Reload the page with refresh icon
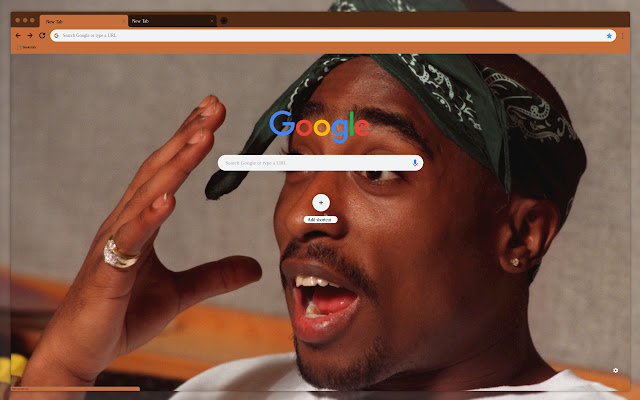The height and width of the screenshot is (400, 640). point(42,36)
